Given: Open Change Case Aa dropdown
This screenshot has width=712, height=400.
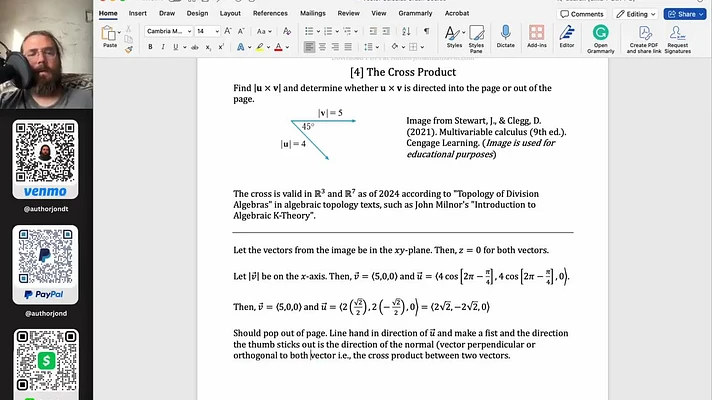Looking at the screenshot, I should tap(264, 31).
